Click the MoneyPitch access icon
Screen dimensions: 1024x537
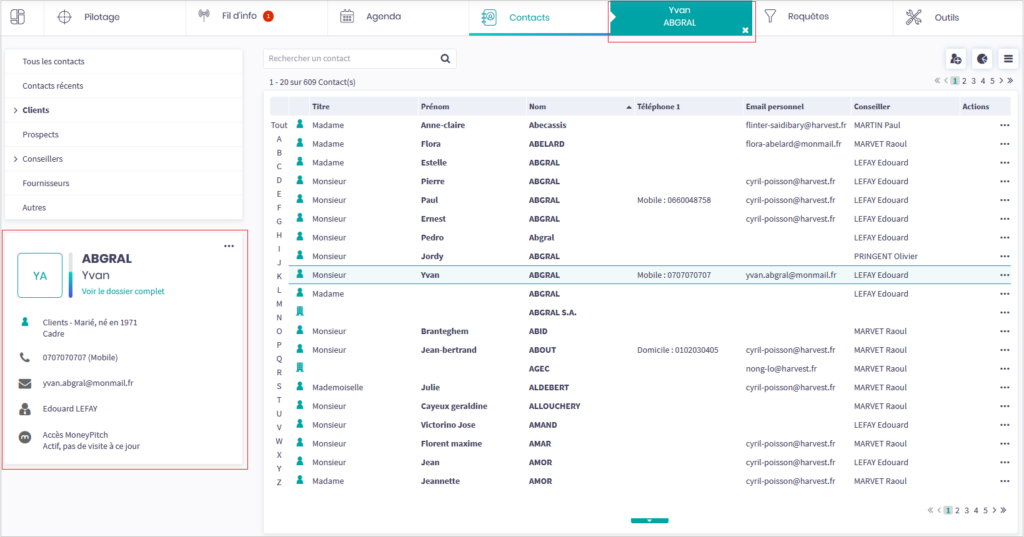pyautogui.click(x=25, y=438)
